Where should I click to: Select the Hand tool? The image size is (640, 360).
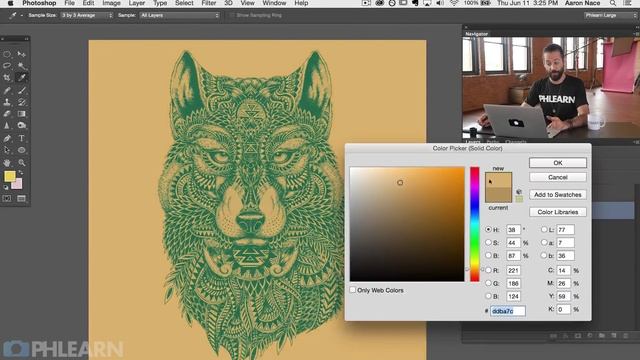pos(7,162)
